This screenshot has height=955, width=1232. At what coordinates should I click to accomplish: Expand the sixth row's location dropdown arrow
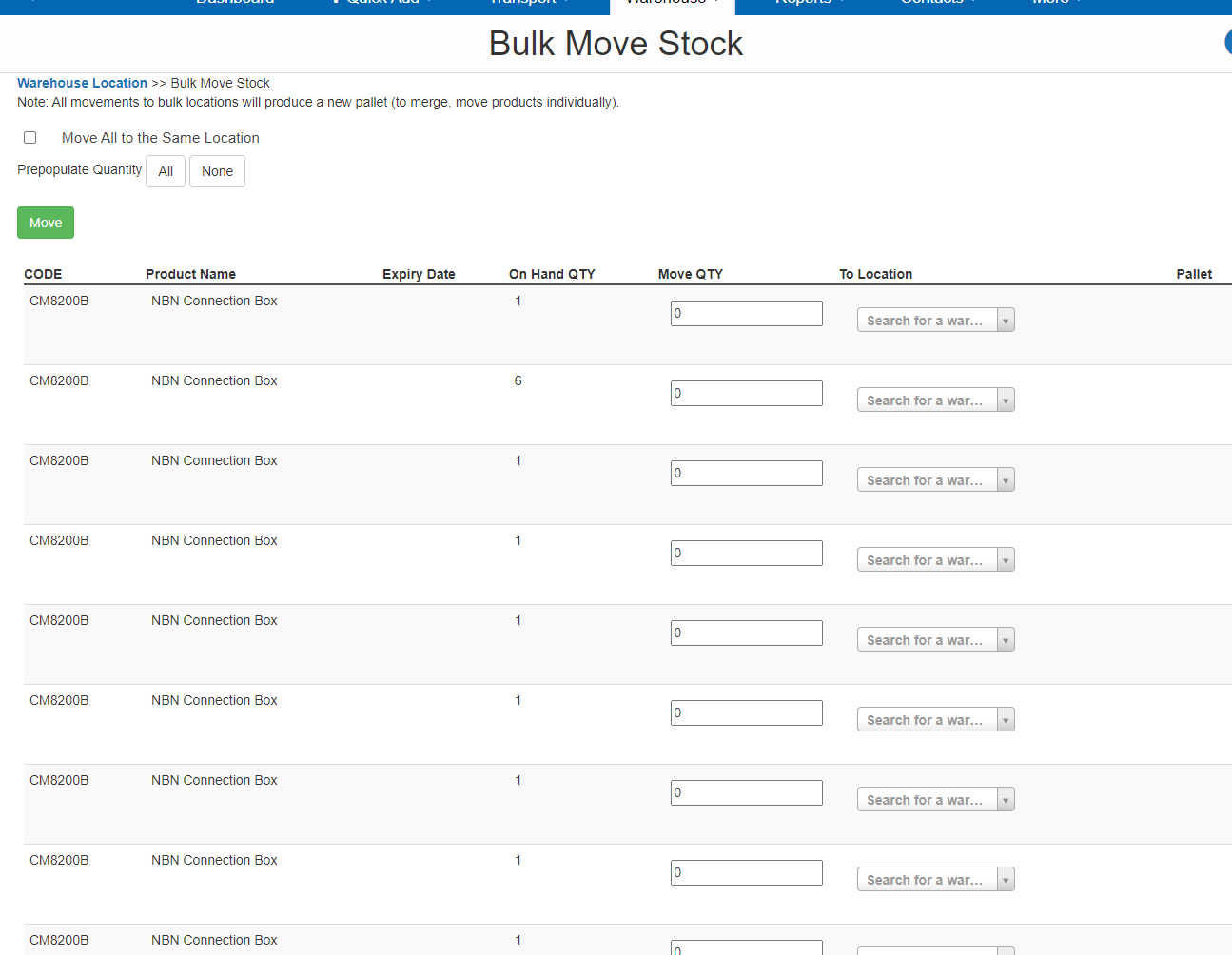pyautogui.click(x=1006, y=720)
